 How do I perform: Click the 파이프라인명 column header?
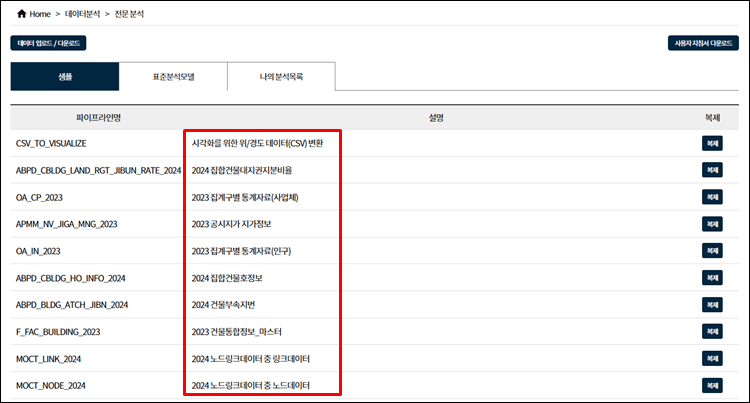pos(99,118)
